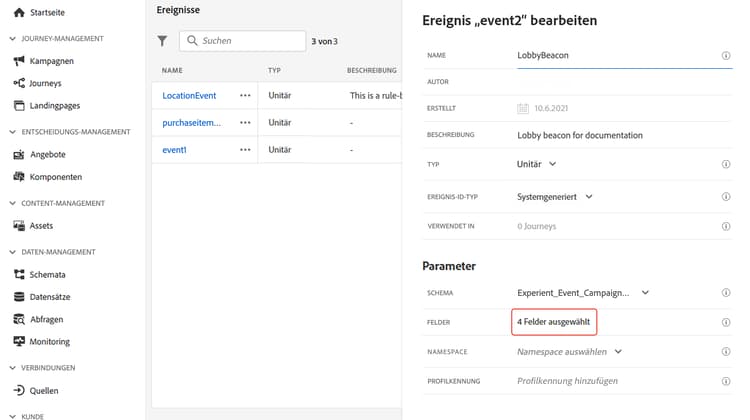The width and height of the screenshot is (750, 420).
Task: Collapse the Entscheidungs-Management section
Action: coord(12,132)
